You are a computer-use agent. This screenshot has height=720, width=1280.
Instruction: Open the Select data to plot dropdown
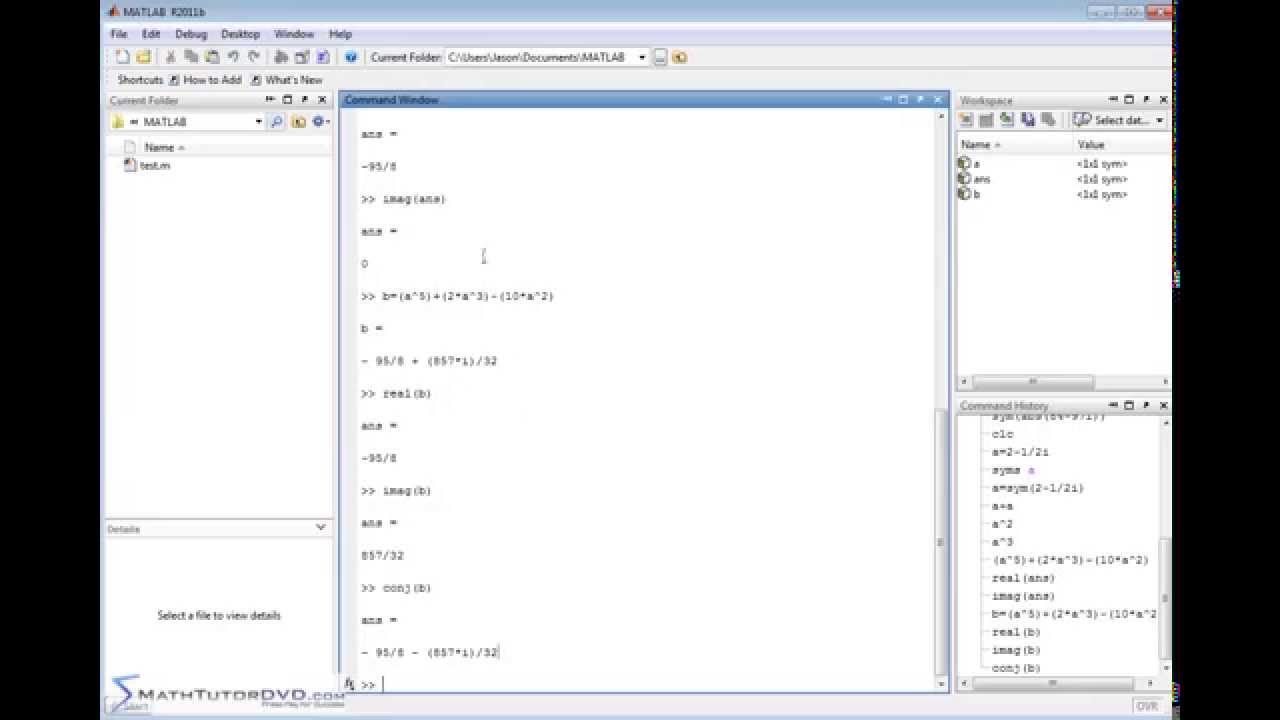point(1159,120)
